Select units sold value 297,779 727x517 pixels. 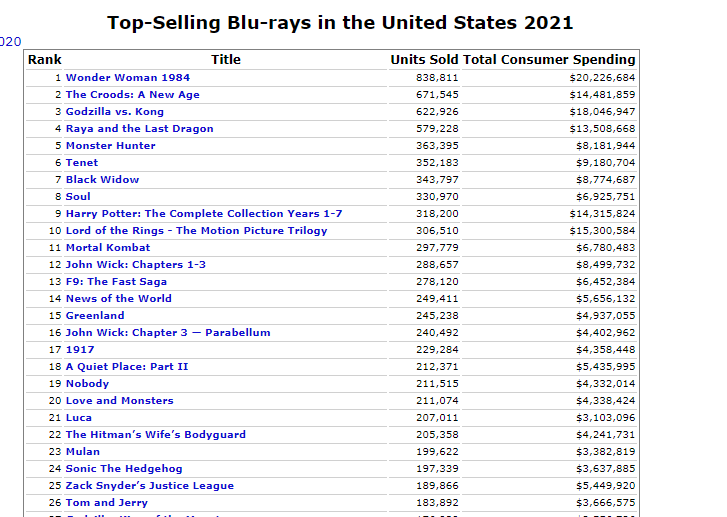pos(437,248)
